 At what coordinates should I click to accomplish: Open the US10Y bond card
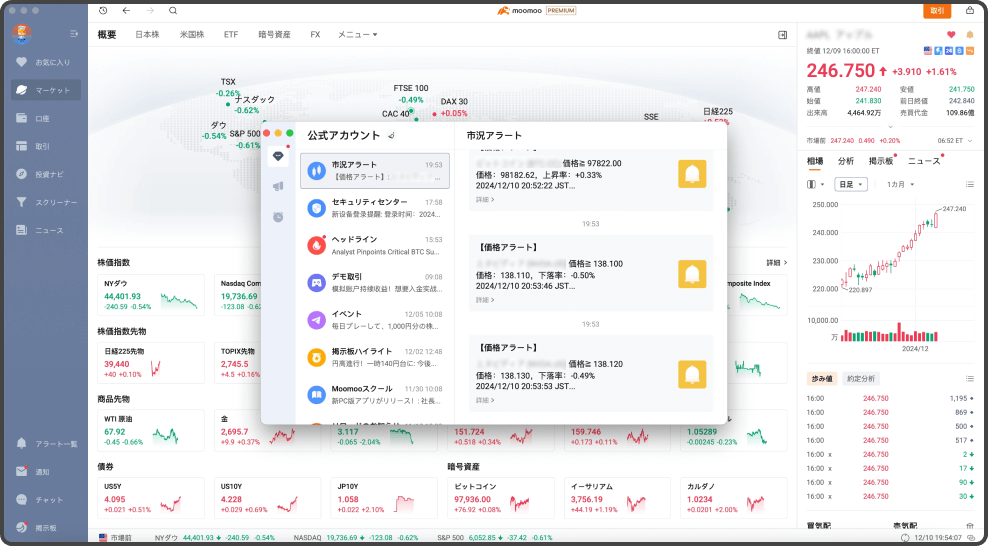click(x=267, y=498)
